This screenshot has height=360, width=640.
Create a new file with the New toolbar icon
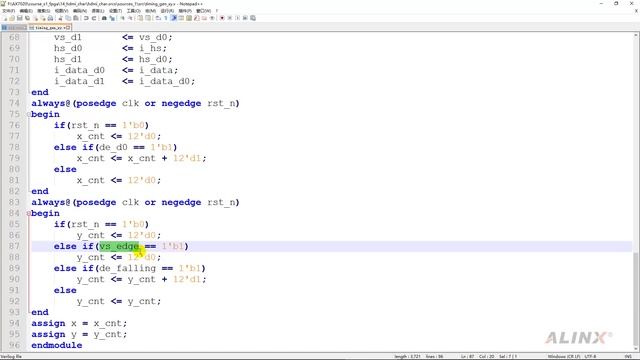4,18
